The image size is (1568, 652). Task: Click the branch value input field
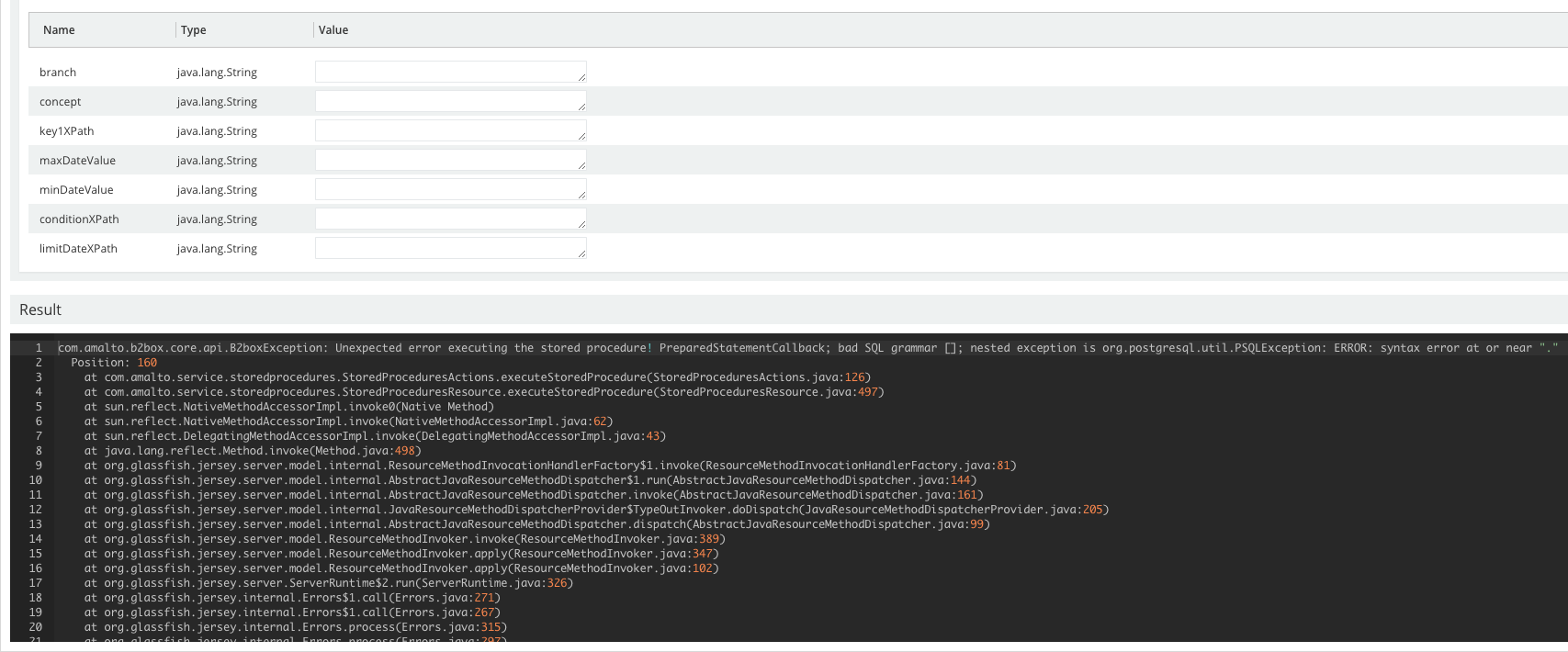click(x=450, y=72)
